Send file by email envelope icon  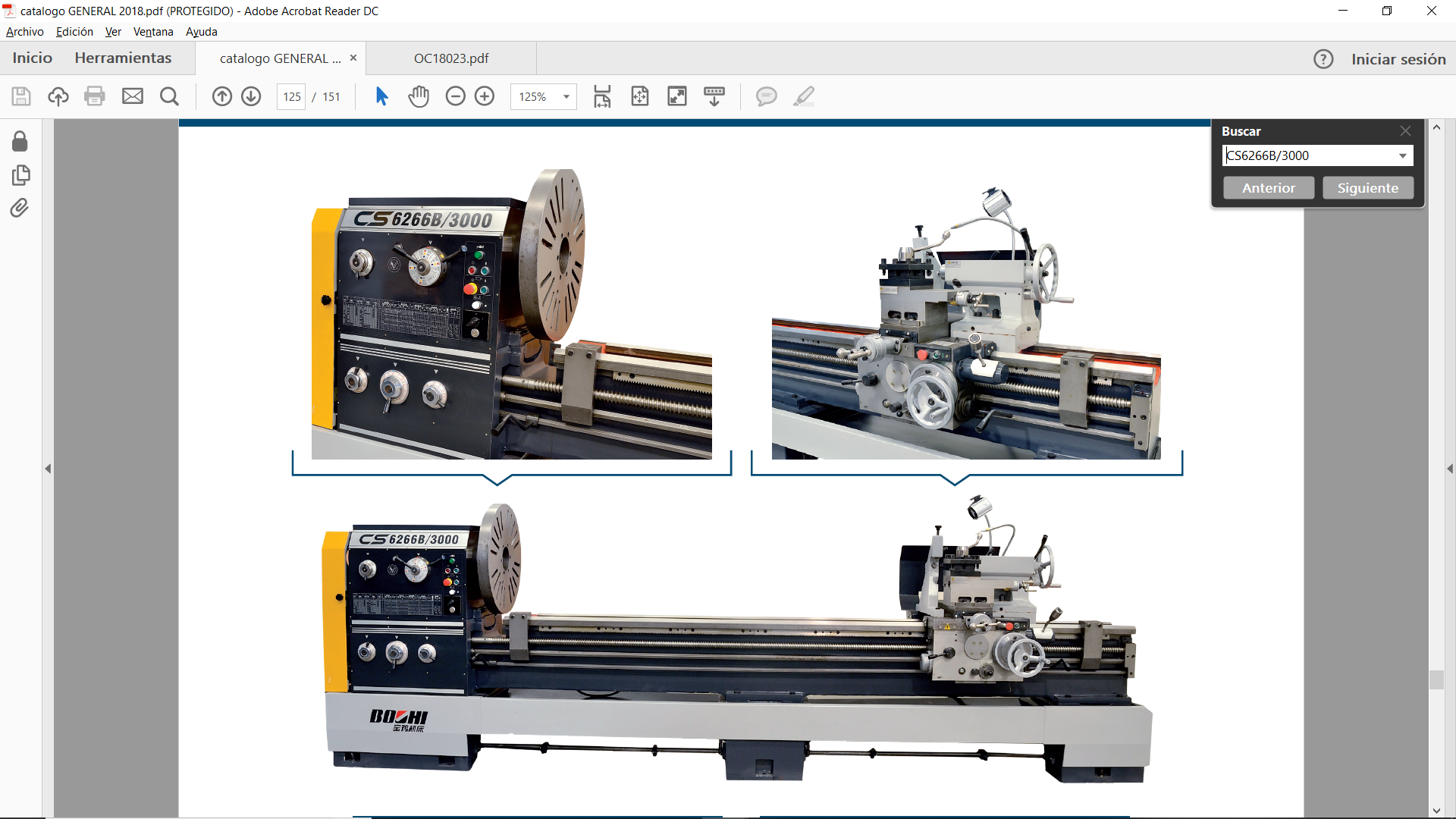pos(133,96)
